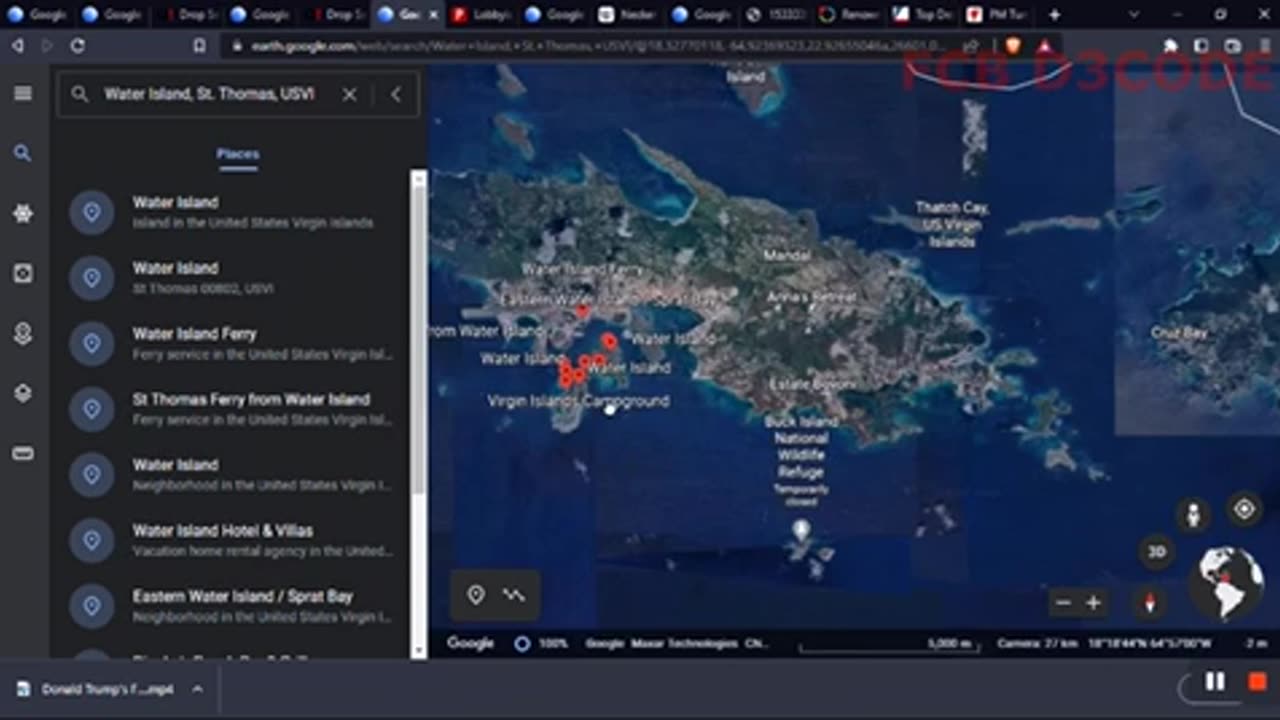Open Brave shields lion icon
The image size is (1280, 720).
(x=1014, y=46)
